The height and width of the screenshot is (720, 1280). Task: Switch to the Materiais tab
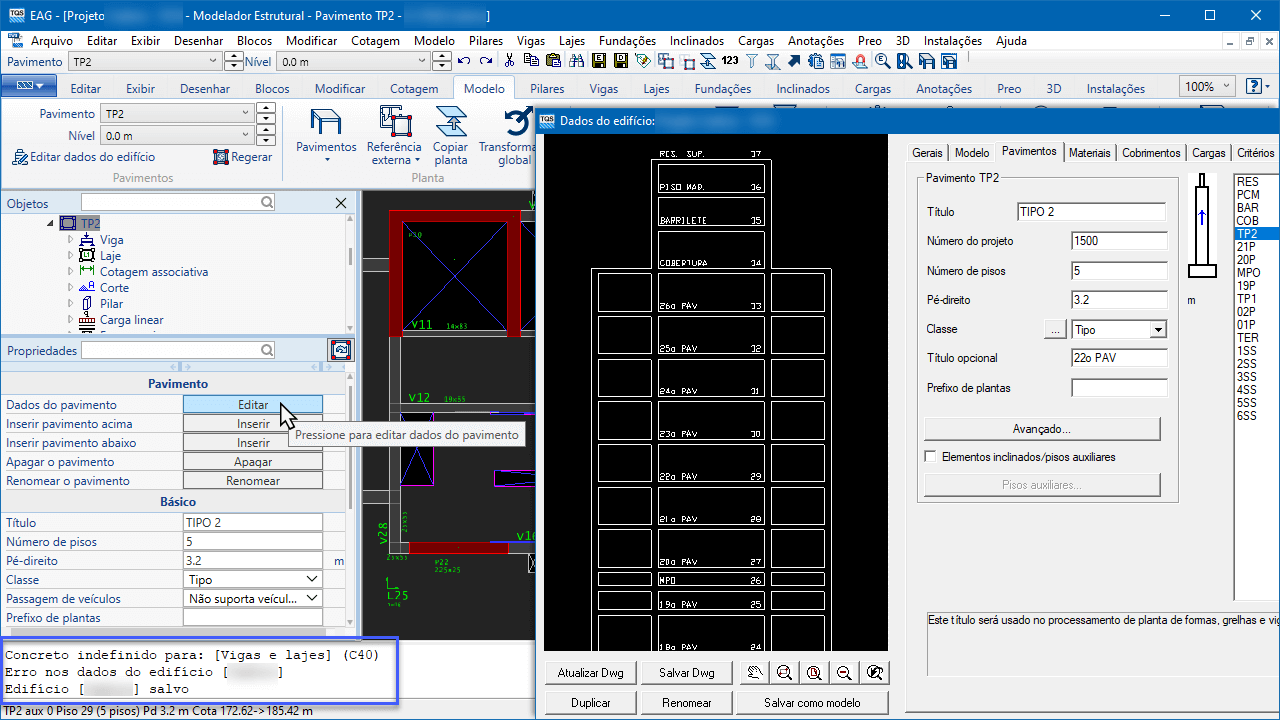pos(1089,153)
